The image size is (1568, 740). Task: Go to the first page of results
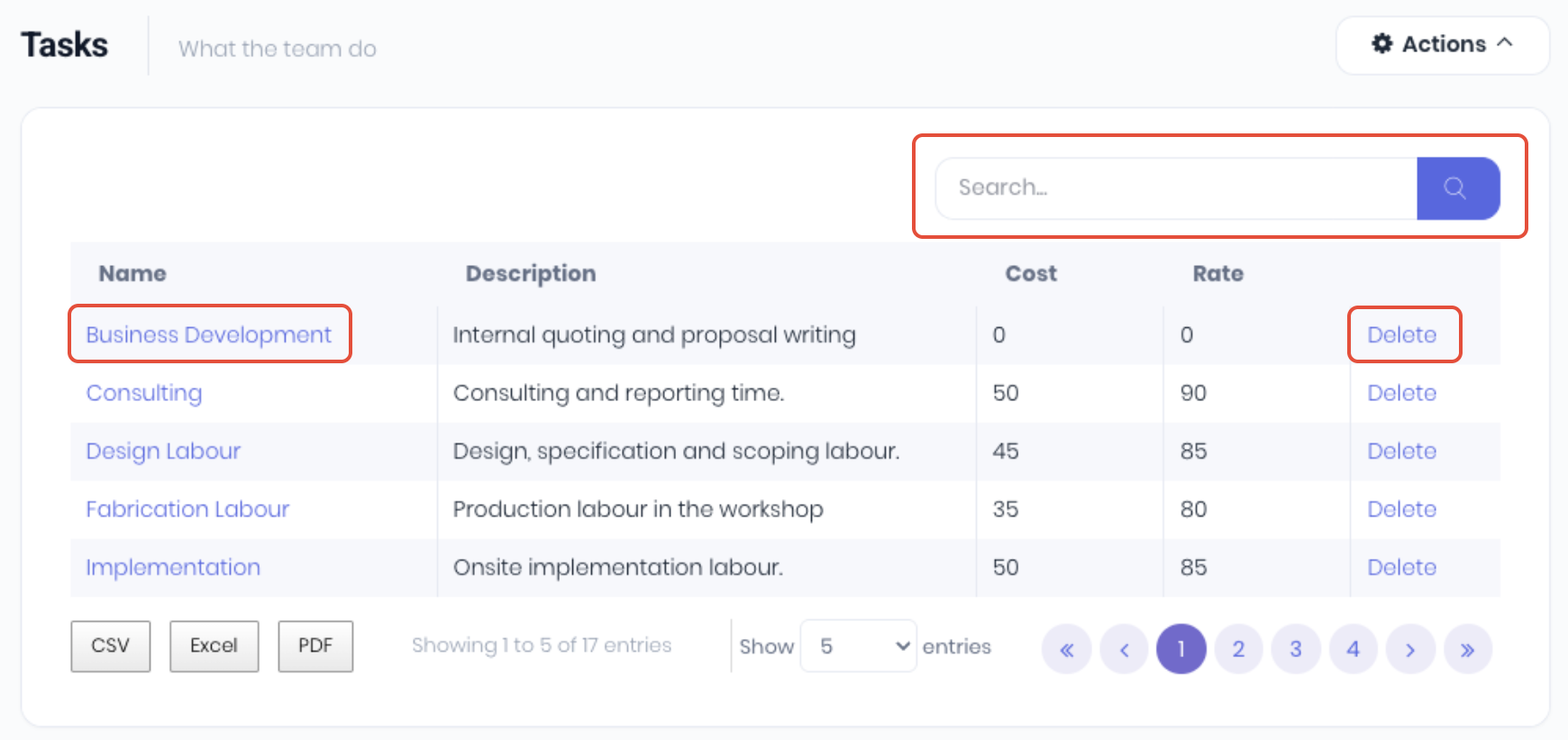[x=1067, y=649]
